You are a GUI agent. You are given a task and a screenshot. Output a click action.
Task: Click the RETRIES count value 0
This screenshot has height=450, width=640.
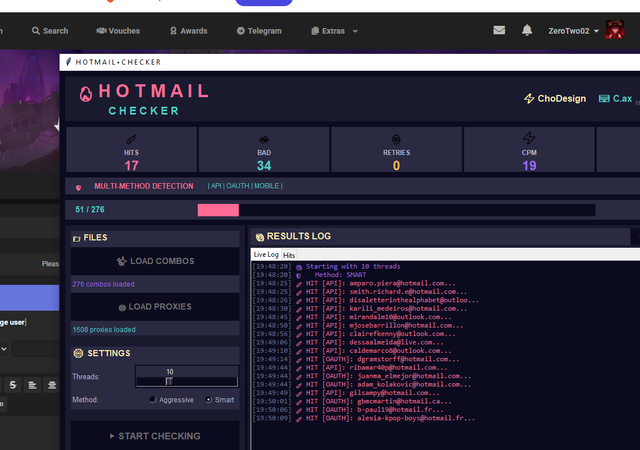[x=396, y=166]
